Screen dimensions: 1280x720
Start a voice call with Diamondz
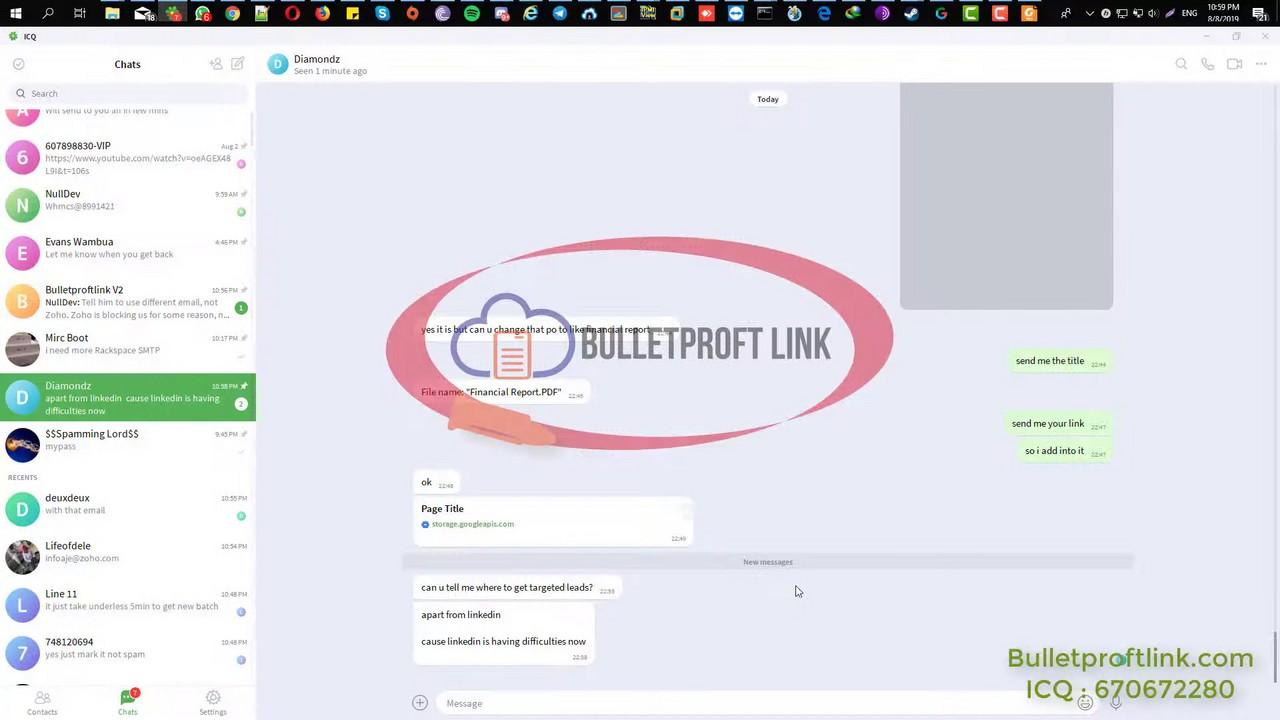(x=1208, y=64)
